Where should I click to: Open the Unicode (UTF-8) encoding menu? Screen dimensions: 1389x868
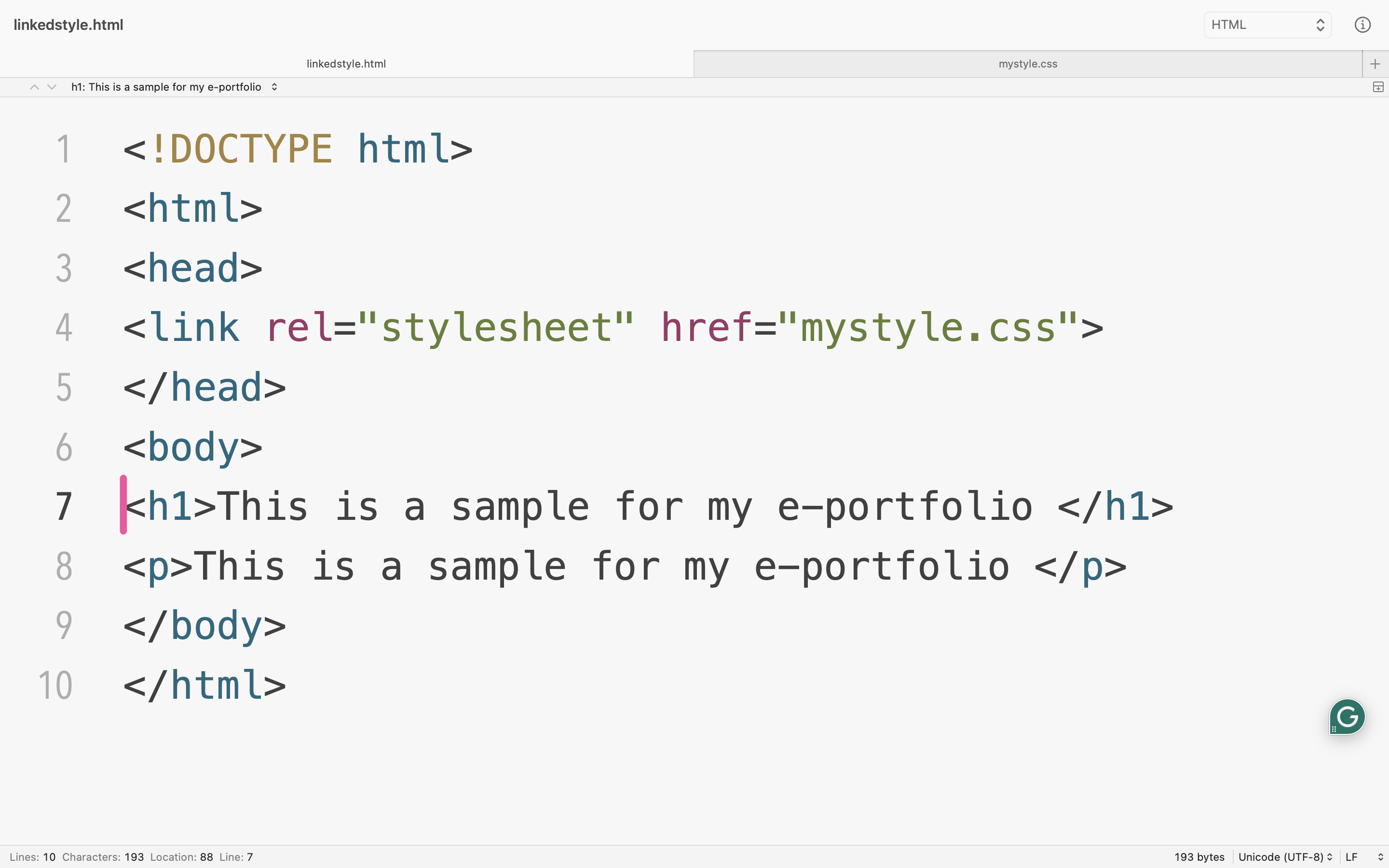point(1284,856)
